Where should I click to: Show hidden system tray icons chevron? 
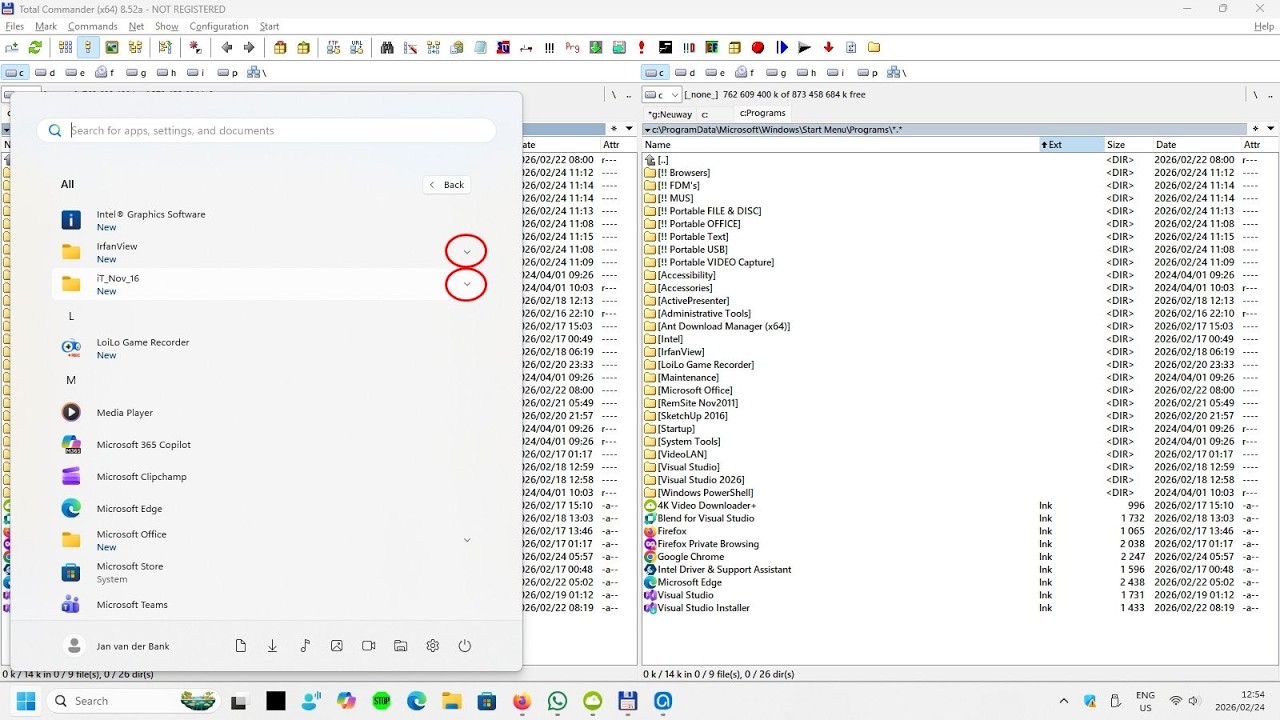point(1063,701)
